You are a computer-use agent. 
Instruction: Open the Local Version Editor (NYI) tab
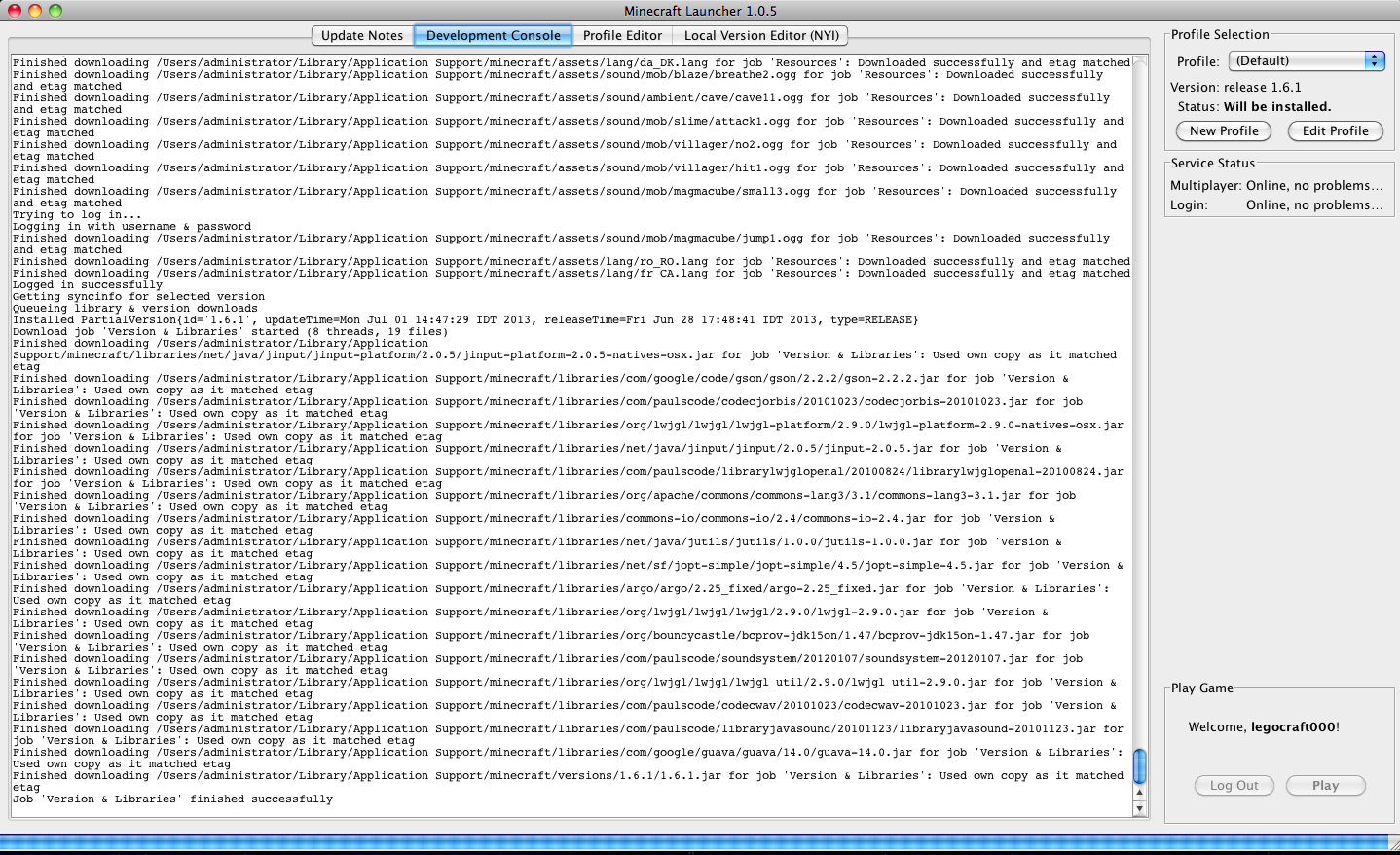761,36
